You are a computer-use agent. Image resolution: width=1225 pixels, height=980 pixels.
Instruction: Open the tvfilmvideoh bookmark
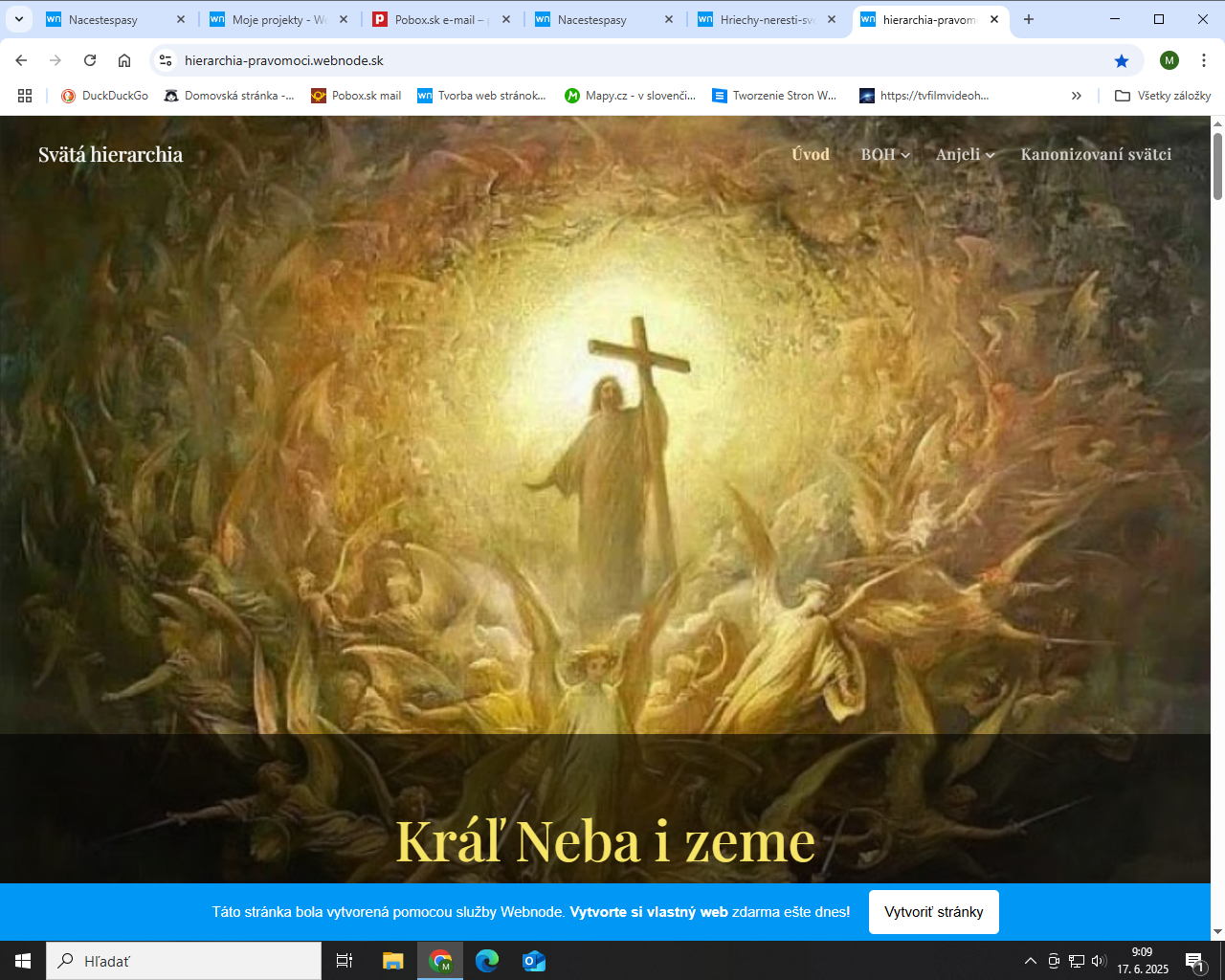click(924, 96)
